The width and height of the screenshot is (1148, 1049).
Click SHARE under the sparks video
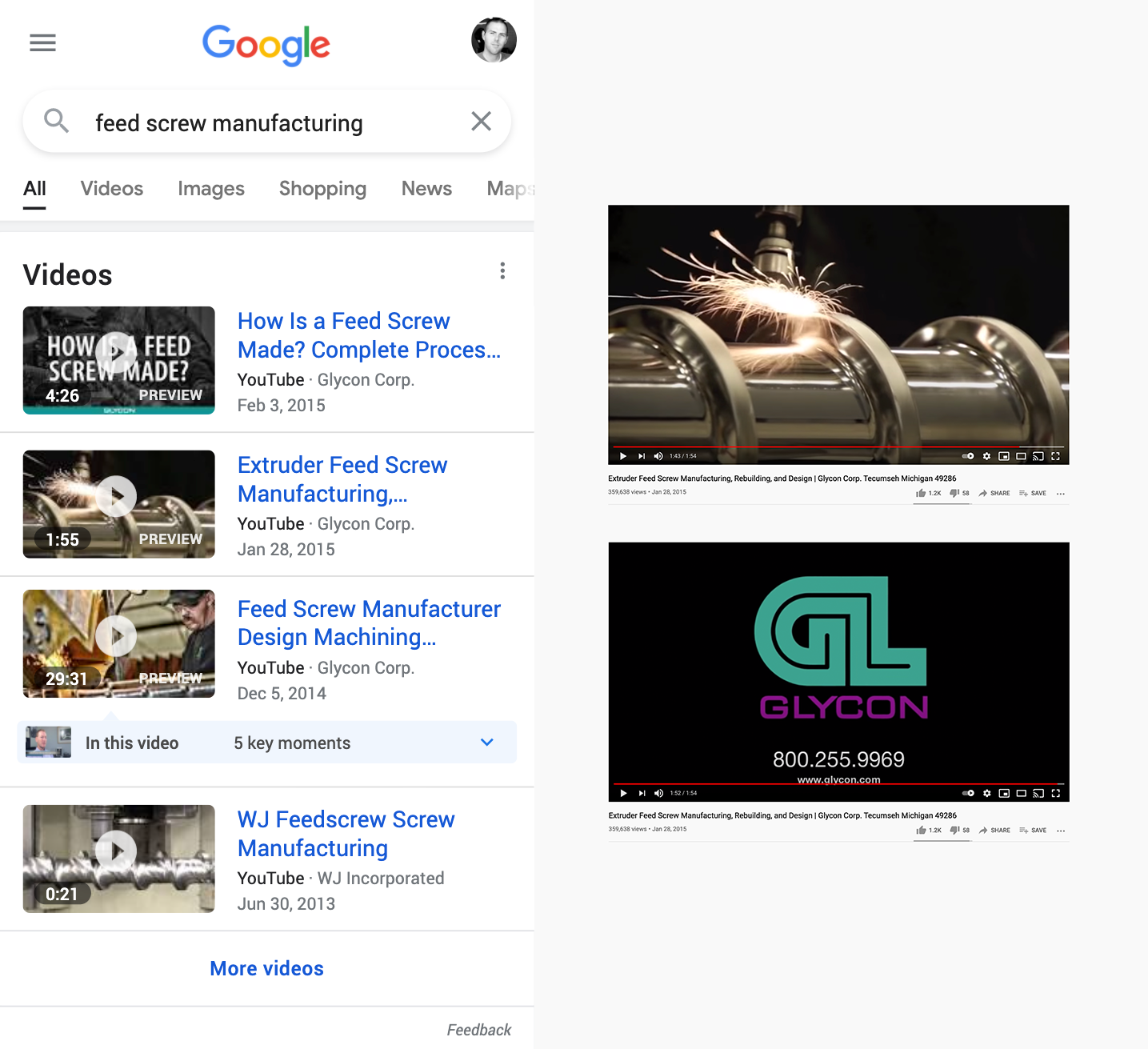coord(994,493)
